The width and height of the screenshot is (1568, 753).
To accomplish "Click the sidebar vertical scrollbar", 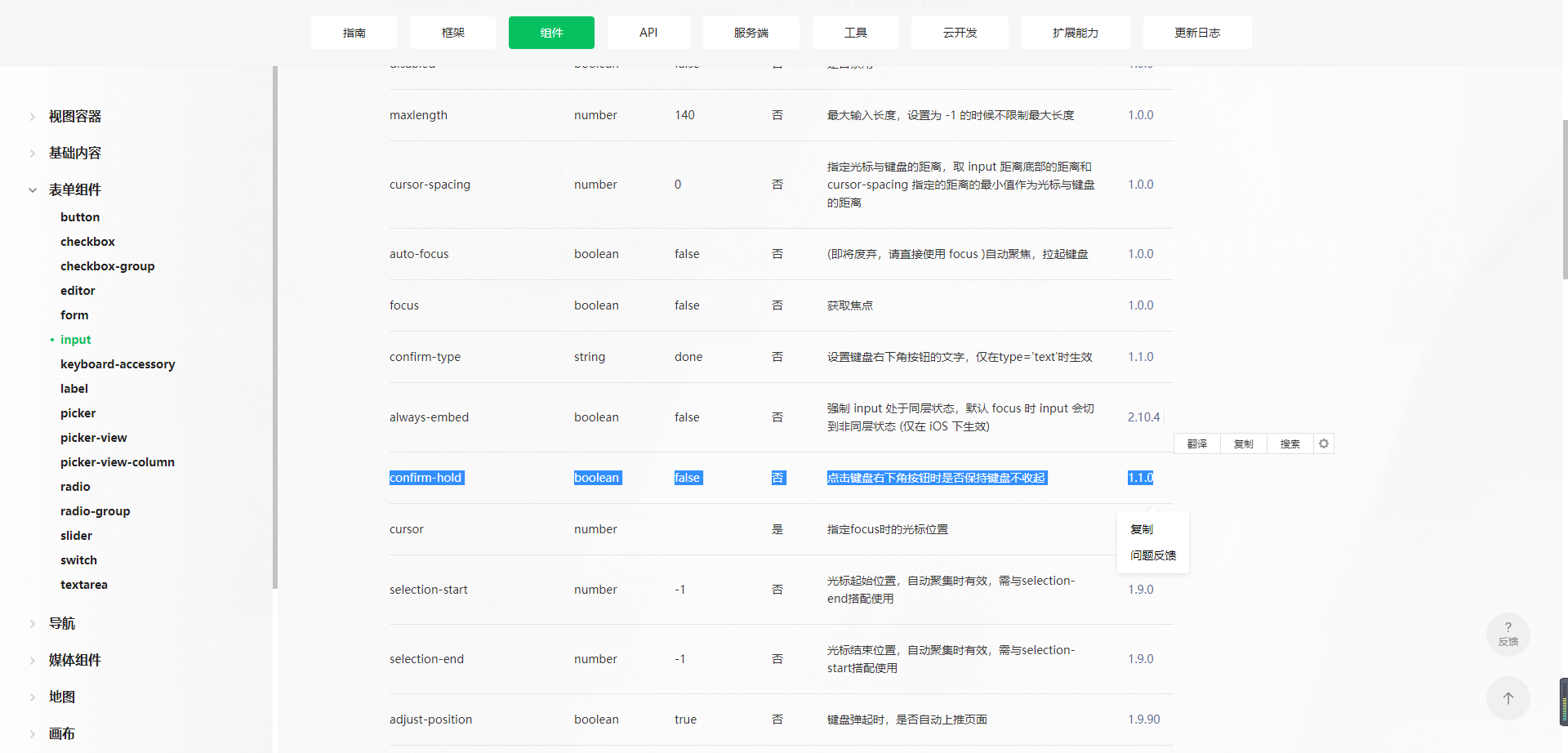I will click(x=275, y=327).
